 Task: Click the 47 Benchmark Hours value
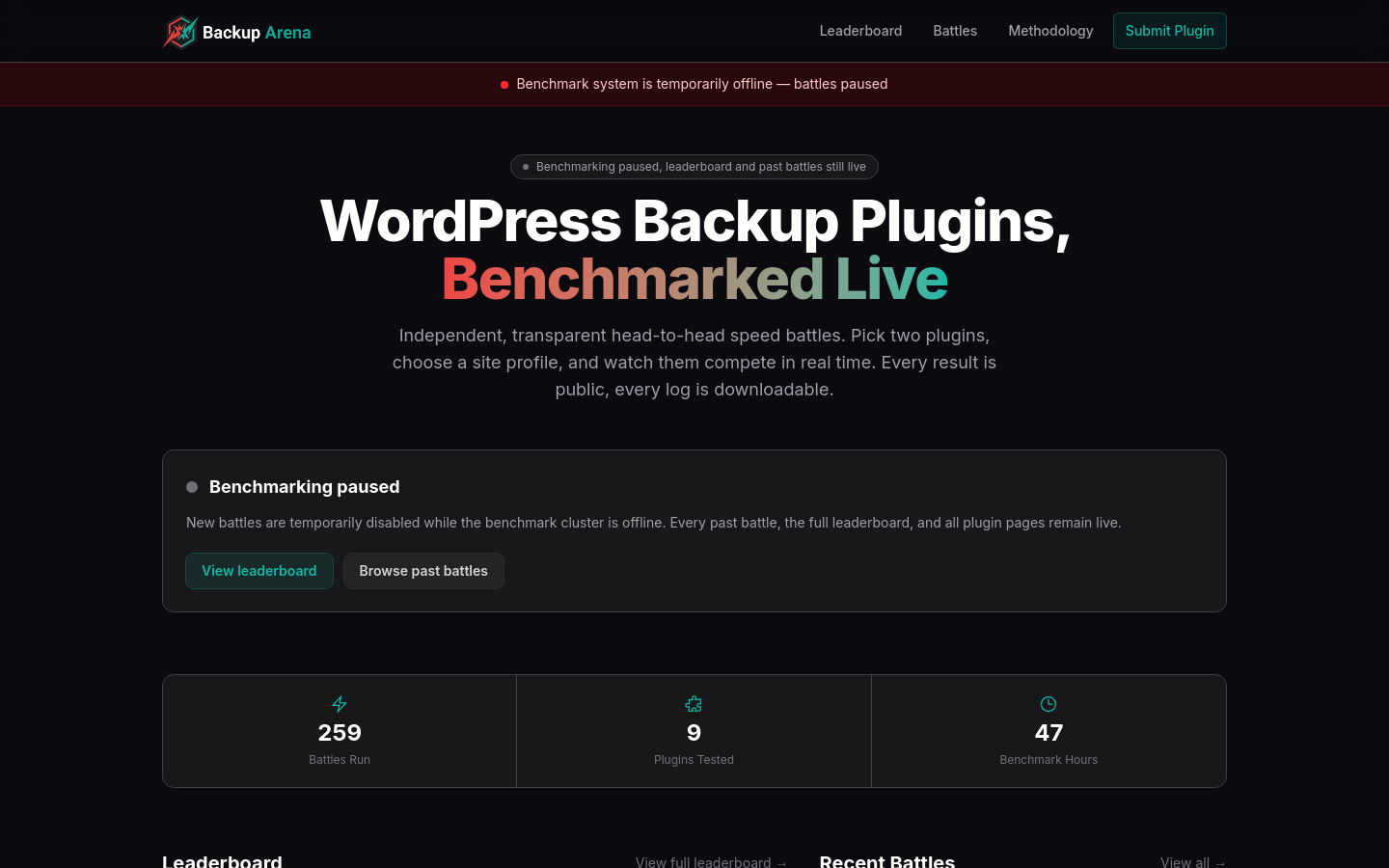(x=1049, y=733)
